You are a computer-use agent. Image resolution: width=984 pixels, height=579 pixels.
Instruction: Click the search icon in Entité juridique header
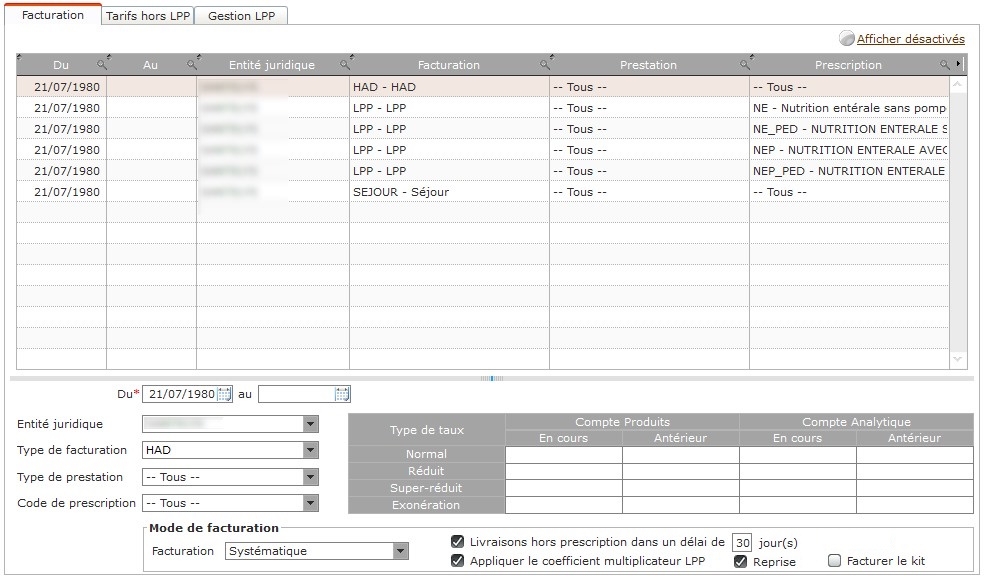click(344, 65)
